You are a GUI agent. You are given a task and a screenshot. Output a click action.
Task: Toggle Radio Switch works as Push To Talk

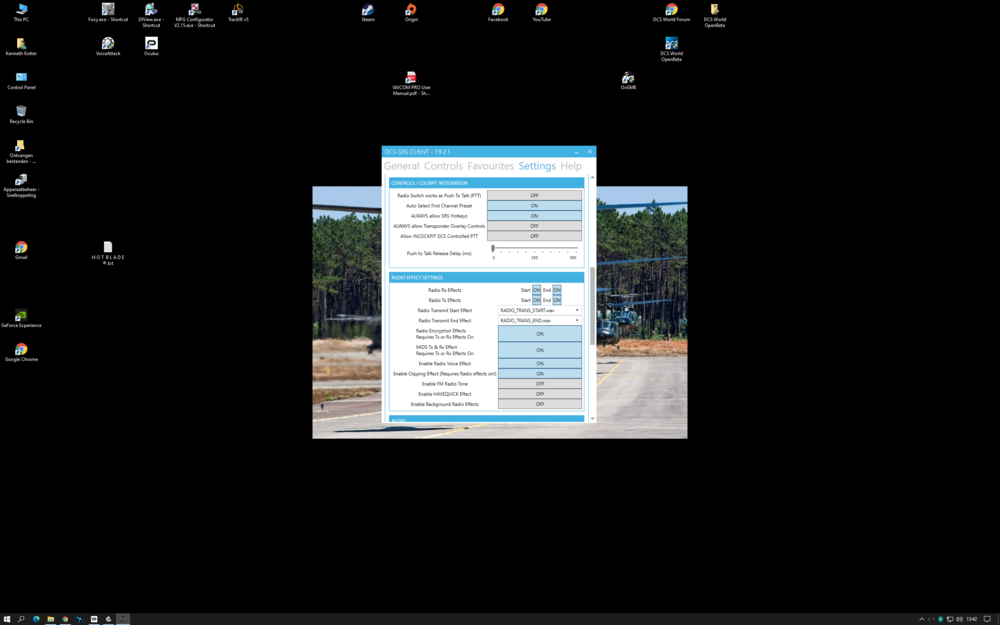[535, 196]
